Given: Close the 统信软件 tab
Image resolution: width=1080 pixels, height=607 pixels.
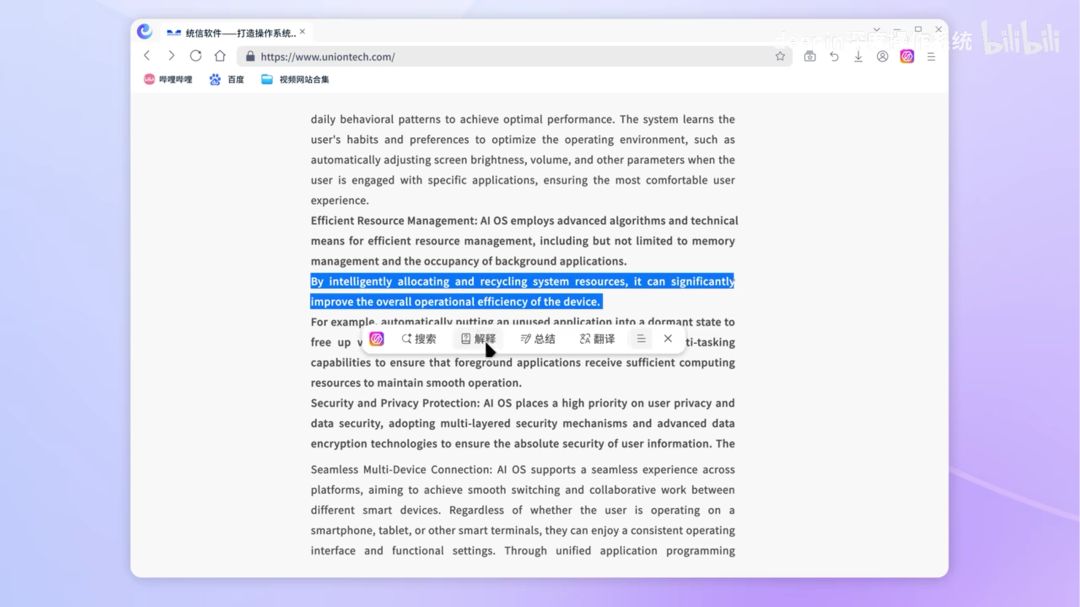Looking at the screenshot, I should [x=302, y=32].
